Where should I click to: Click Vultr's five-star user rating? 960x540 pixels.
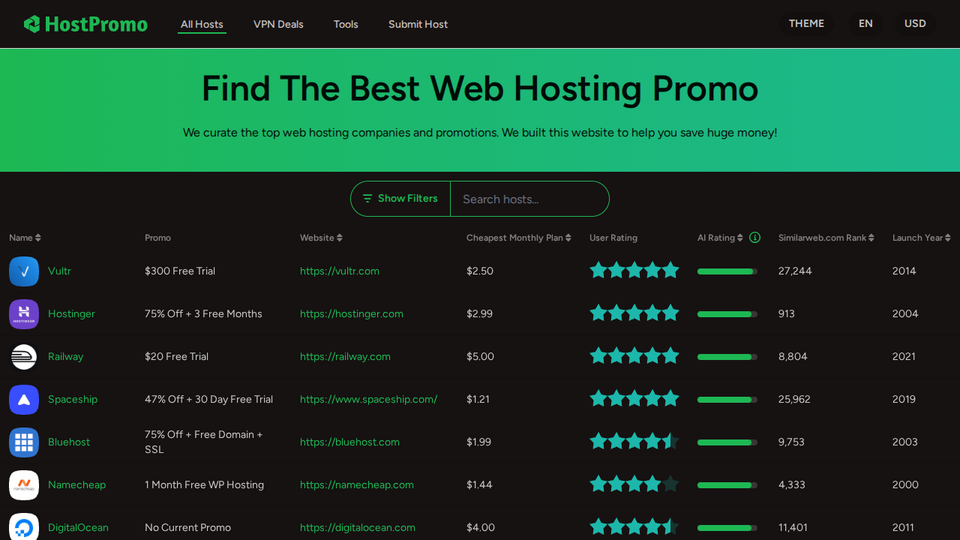click(x=634, y=270)
